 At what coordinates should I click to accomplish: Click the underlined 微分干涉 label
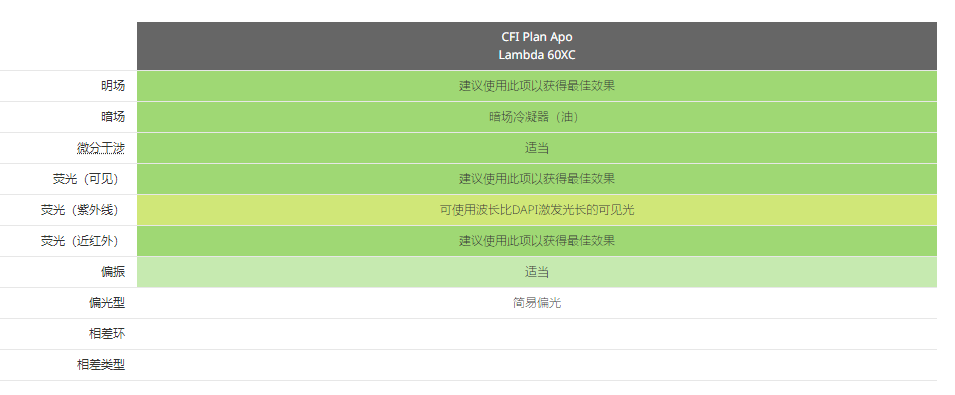point(100,148)
